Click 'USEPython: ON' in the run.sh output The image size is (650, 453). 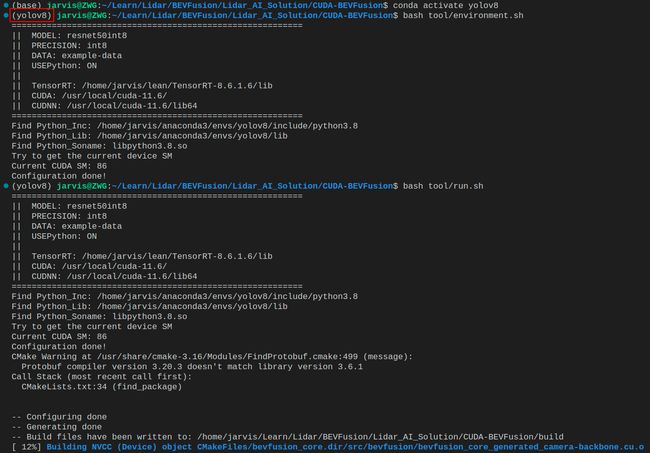pos(64,236)
